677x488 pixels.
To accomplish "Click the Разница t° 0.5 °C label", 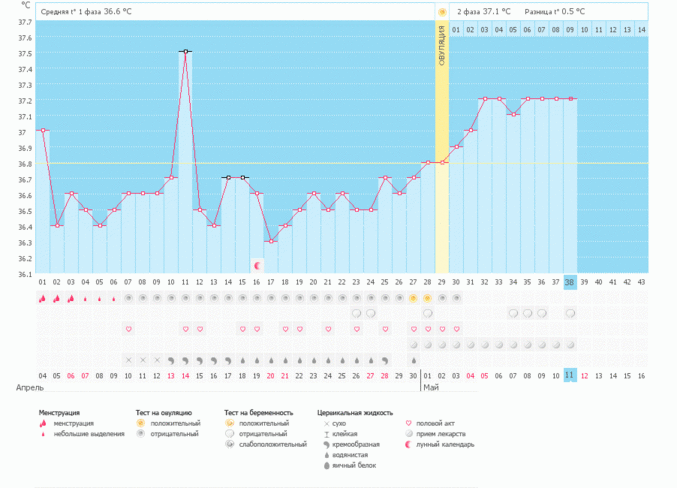I will tap(555, 12).
